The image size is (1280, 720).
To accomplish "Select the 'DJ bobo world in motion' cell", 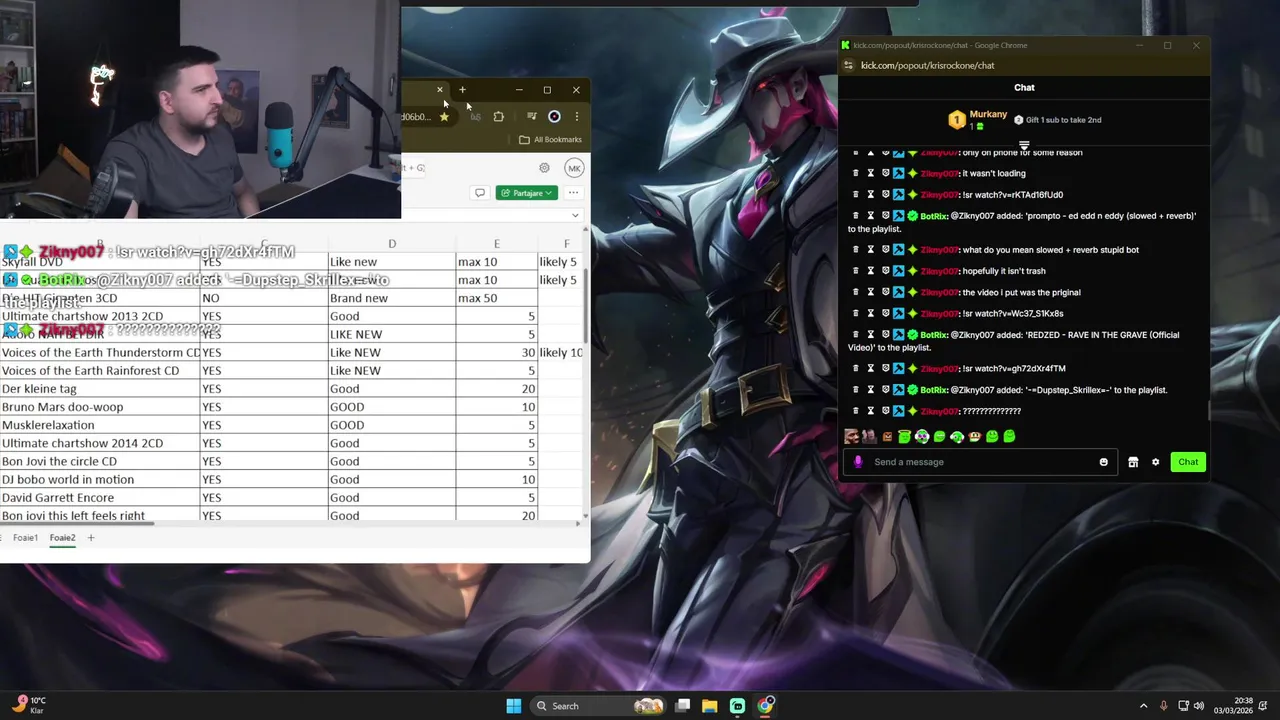I will [100, 480].
